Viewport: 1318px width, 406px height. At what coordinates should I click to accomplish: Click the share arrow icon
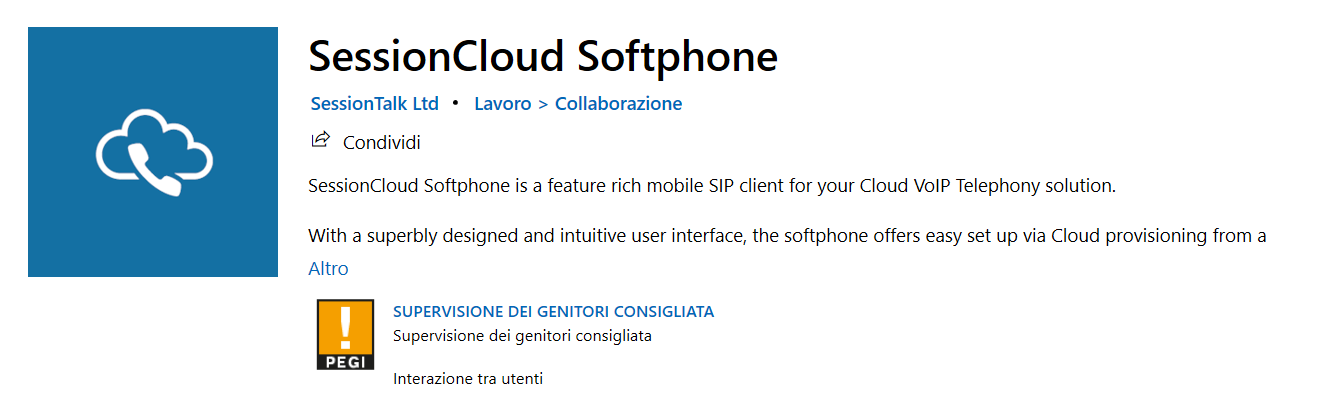320,140
